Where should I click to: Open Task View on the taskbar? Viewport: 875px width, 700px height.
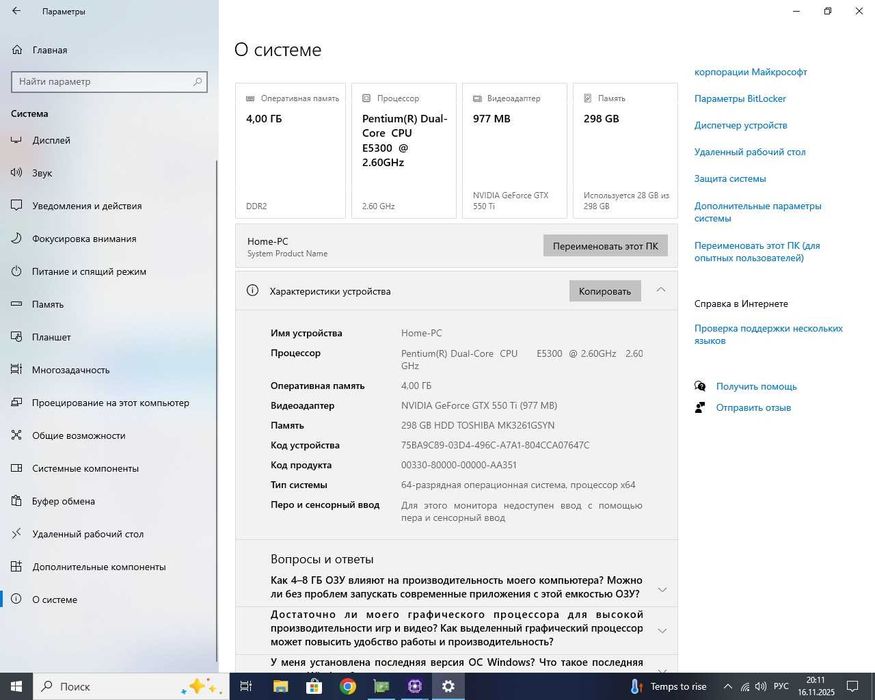tap(246, 686)
